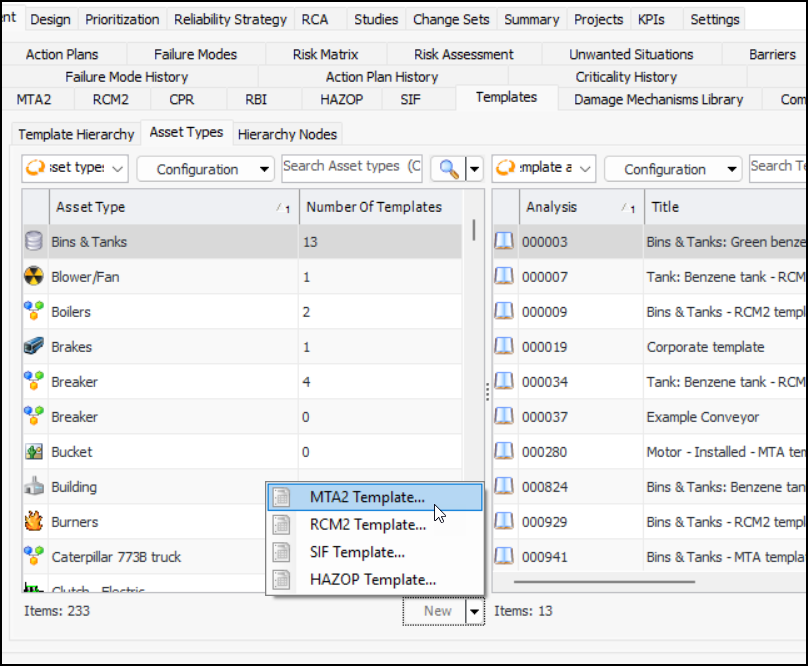The height and width of the screenshot is (666, 808).
Task: Open the search options arrow next to magnifier
Action: (x=475, y=169)
